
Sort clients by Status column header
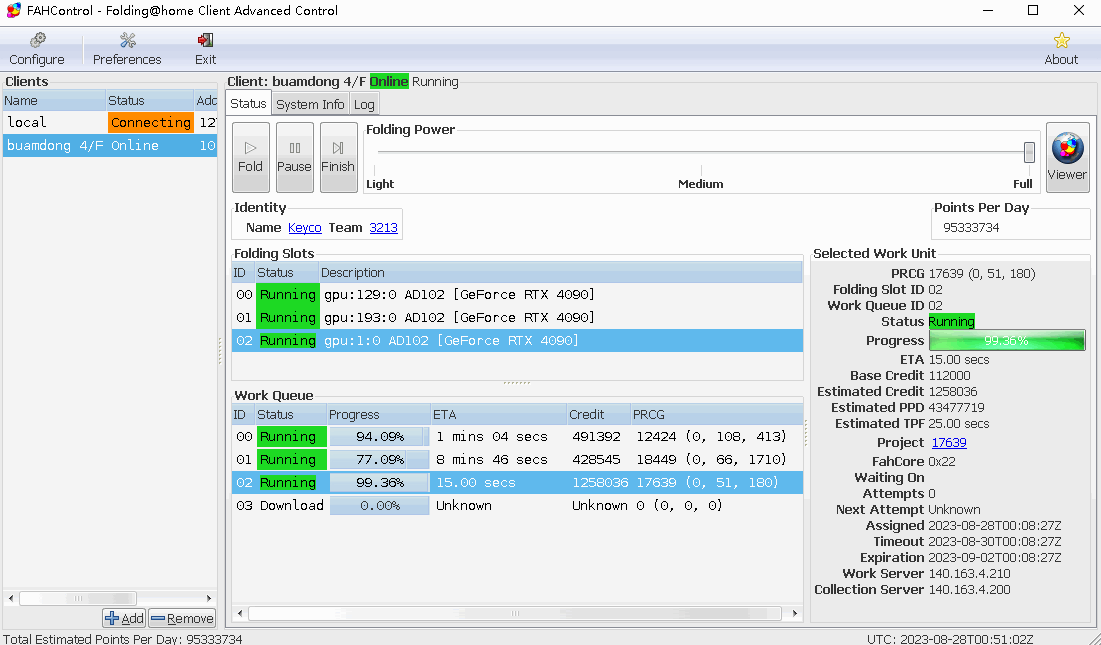pyautogui.click(x=149, y=100)
